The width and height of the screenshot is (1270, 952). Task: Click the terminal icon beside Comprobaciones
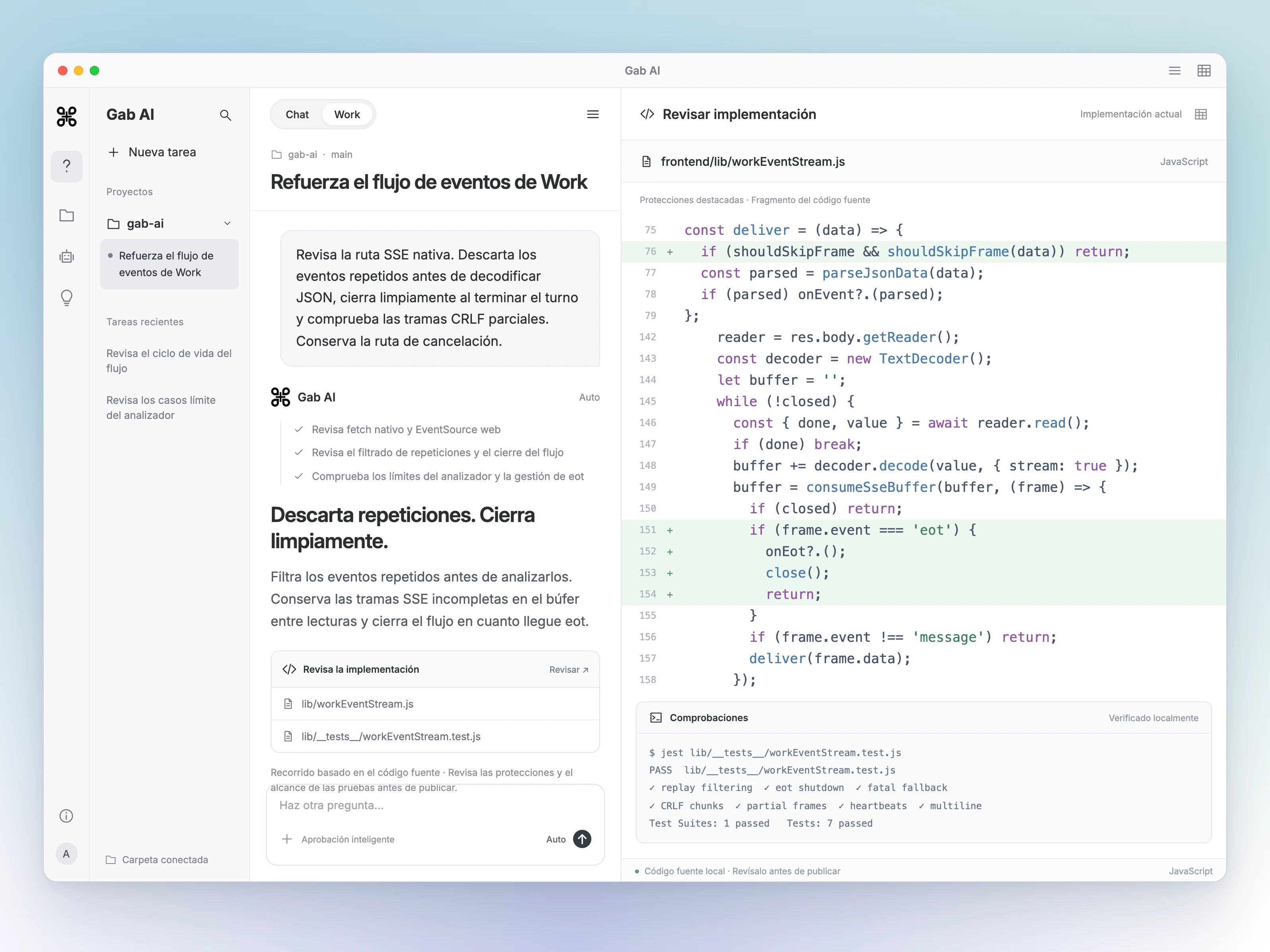pyautogui.click(x=656, y=718)
